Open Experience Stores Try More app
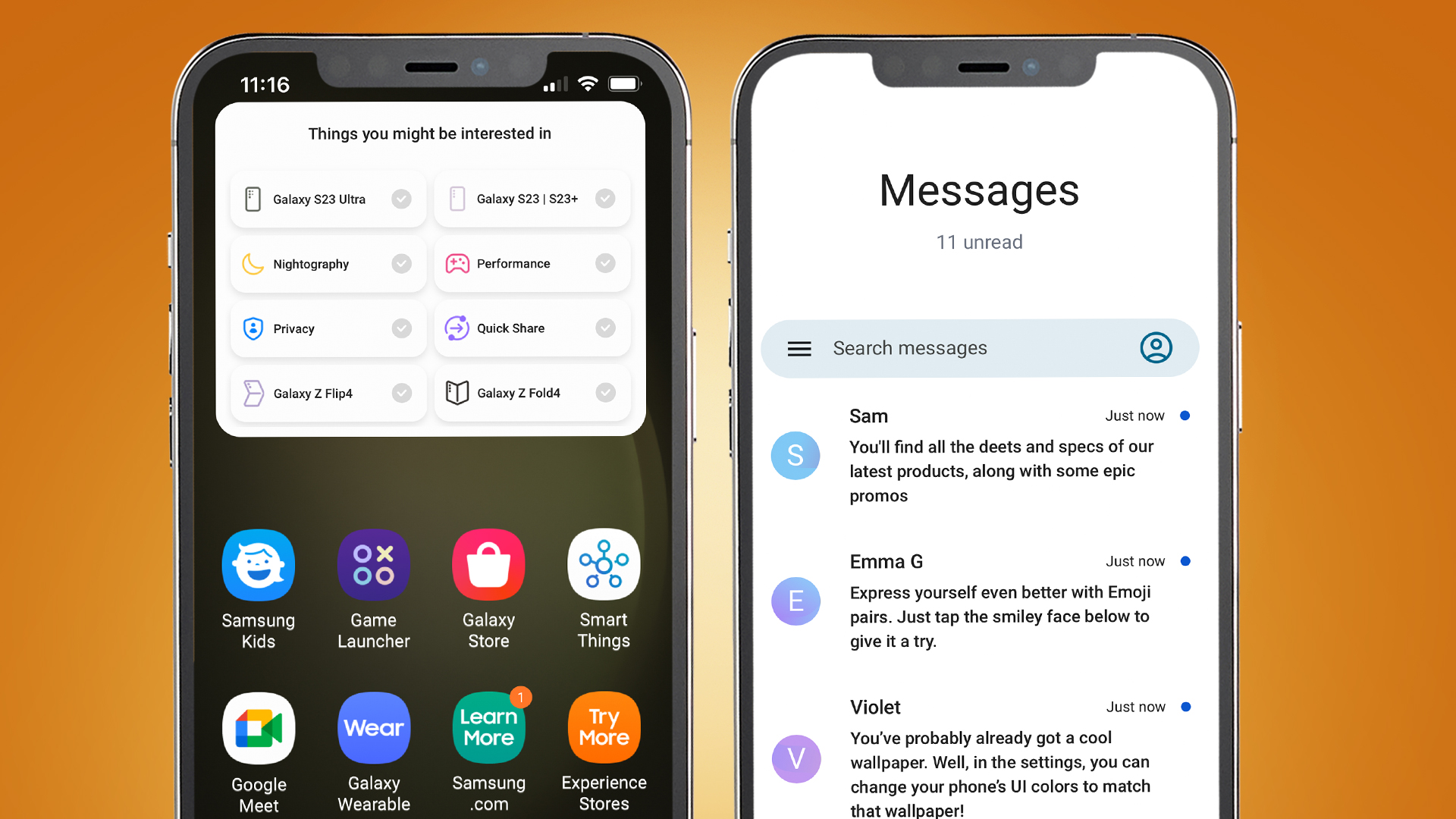This screenshot has width=1456, height=819. point(602,737)
